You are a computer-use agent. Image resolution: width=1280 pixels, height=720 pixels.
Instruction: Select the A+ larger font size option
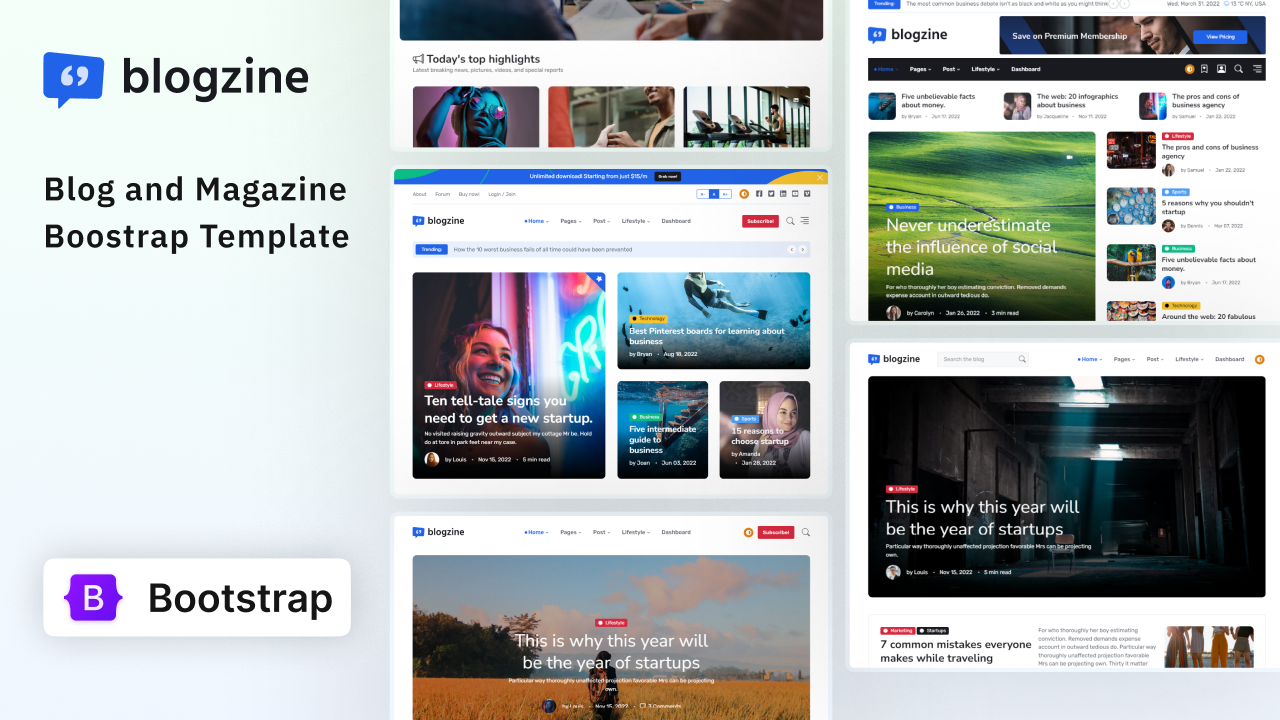pos(725,194)
